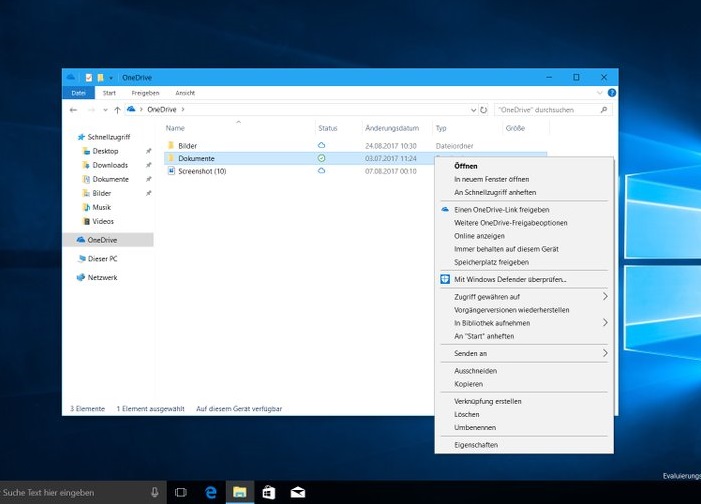Click the Back navigation arrow
Screen dimensions: 701x504
(x=73, y=109)
